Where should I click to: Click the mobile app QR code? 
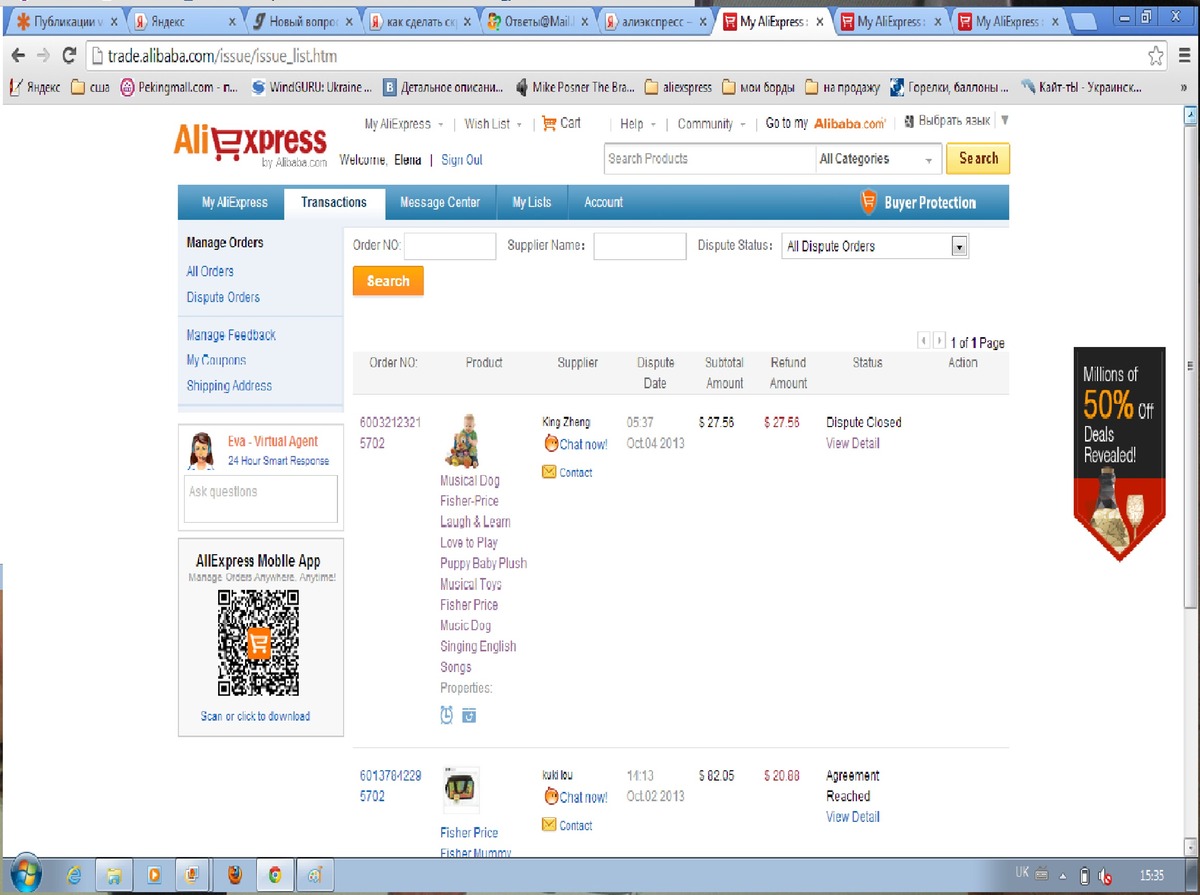(x=259, y=642)
